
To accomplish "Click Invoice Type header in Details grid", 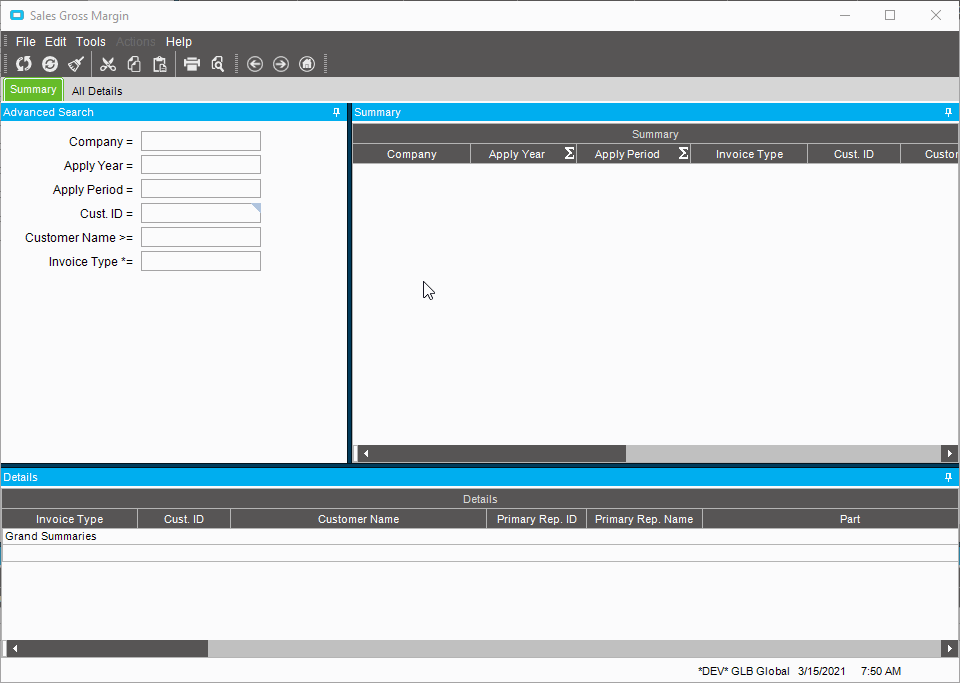I will click(70, 519).
